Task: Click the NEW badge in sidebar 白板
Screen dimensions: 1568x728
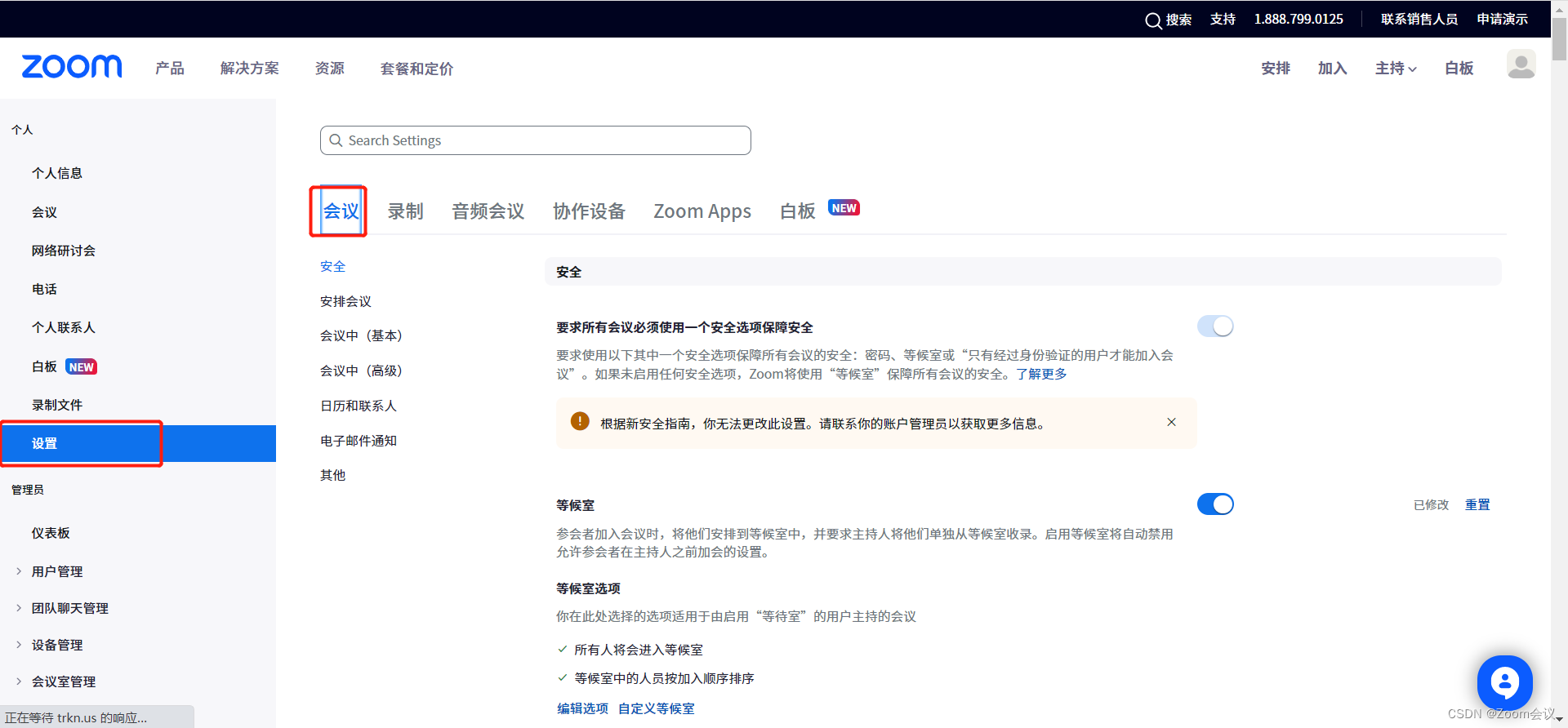Action: point(81,367)
